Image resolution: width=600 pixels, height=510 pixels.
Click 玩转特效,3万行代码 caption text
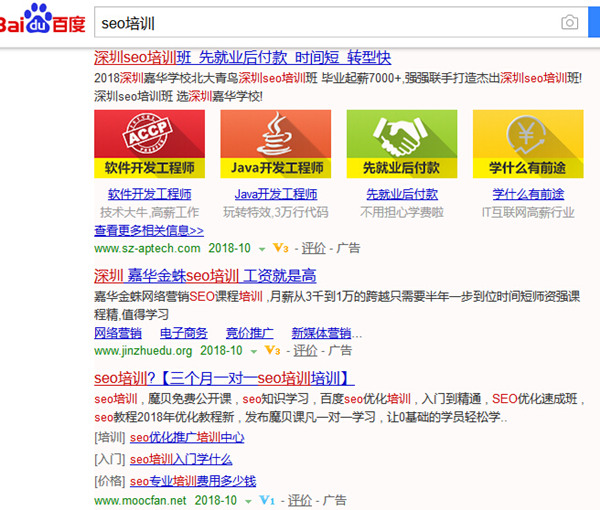coord(276,212)
